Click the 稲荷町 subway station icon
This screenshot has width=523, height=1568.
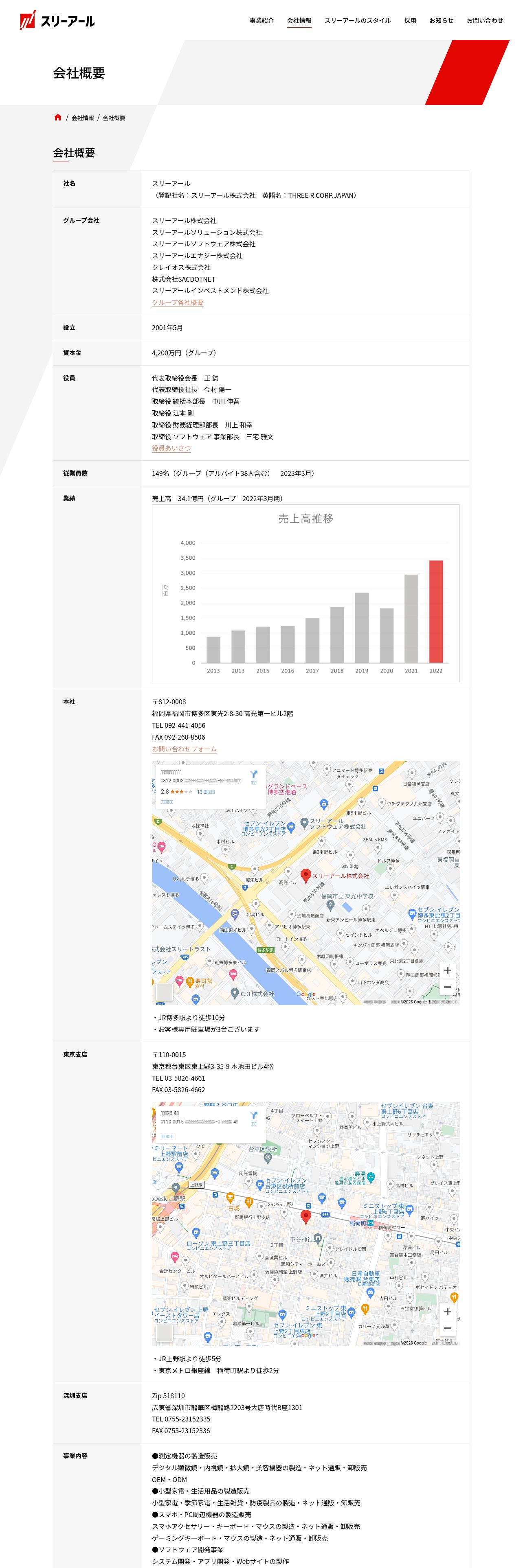click(x=370, y=1223)
